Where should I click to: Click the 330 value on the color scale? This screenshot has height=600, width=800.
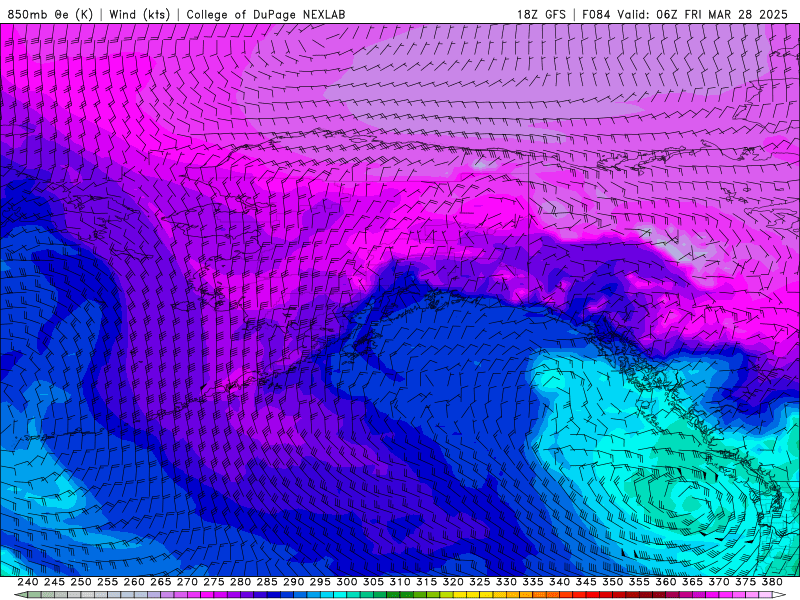click(506, 582)
